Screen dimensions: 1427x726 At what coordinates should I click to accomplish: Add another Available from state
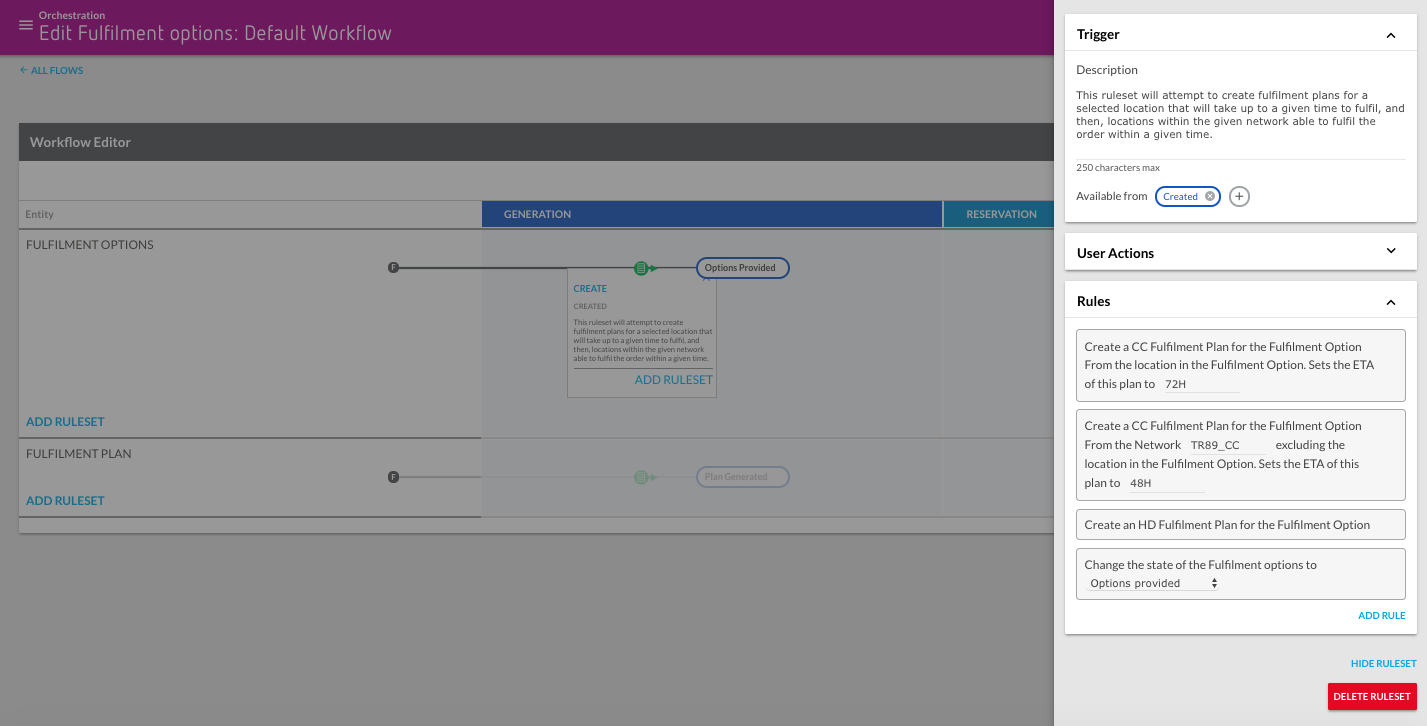tap(1239, 197)
